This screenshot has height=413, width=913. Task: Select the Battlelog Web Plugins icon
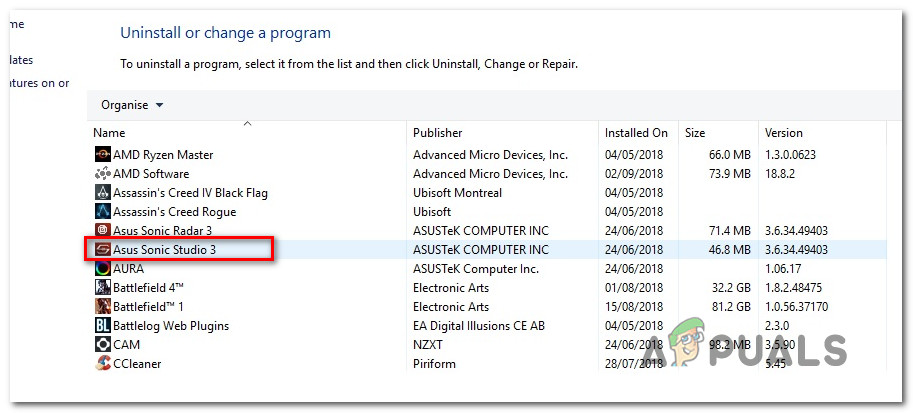(x=102, y=326)
